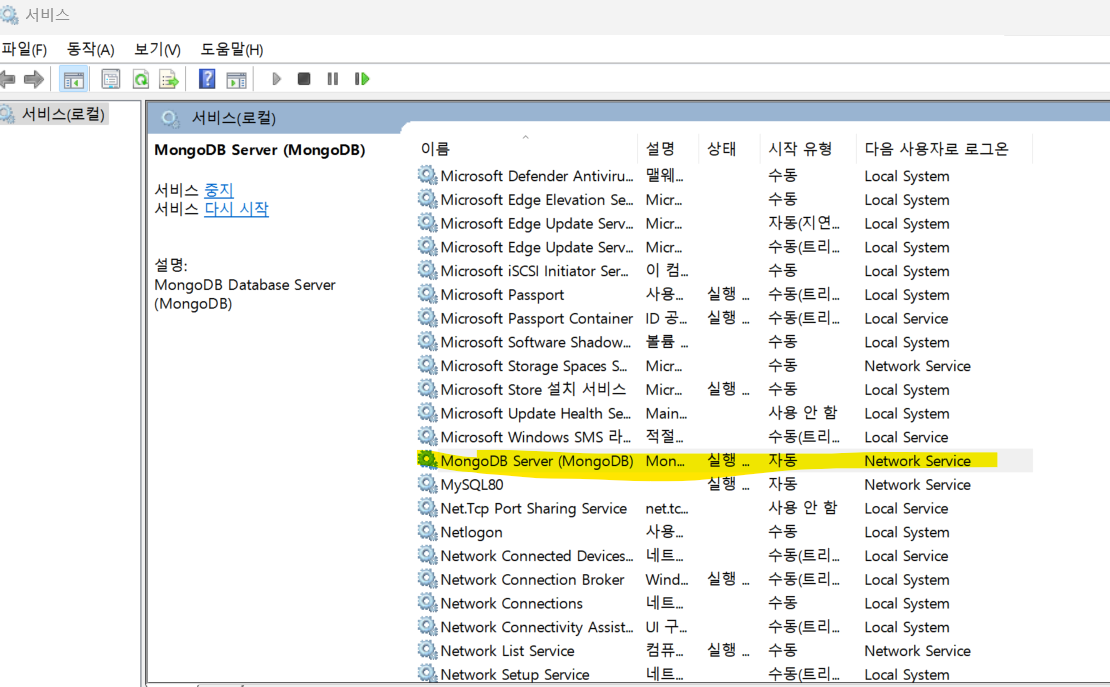Click gear icon of MongoDB Server row

coord(427,460)
